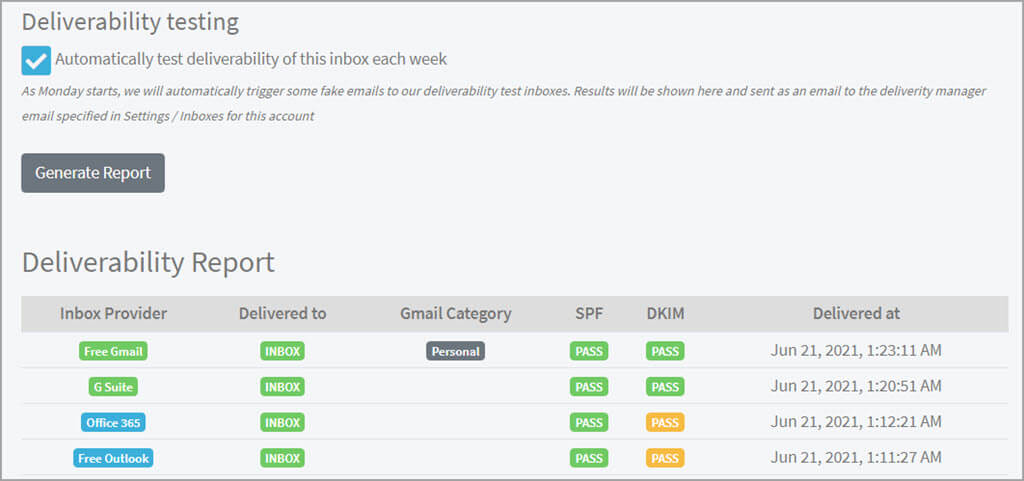Click the INBOX badge in Free Gmail row

[283, 351]
